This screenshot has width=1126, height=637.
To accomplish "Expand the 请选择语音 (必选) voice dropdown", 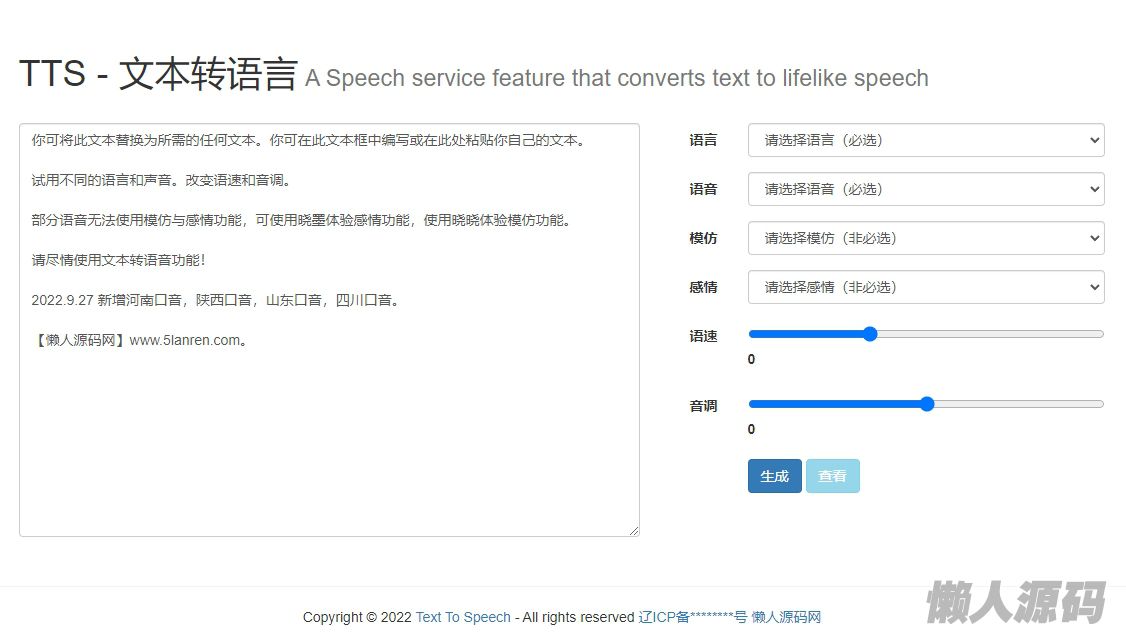I will coord(925,189).
